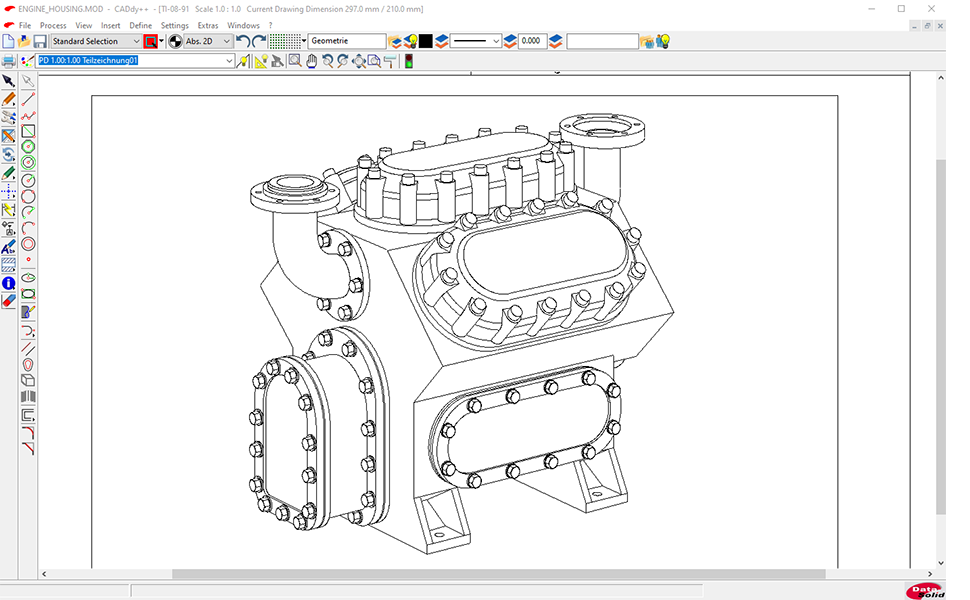Click the black color swatch
The image size is (970, 600).
(x=426, y=41)
